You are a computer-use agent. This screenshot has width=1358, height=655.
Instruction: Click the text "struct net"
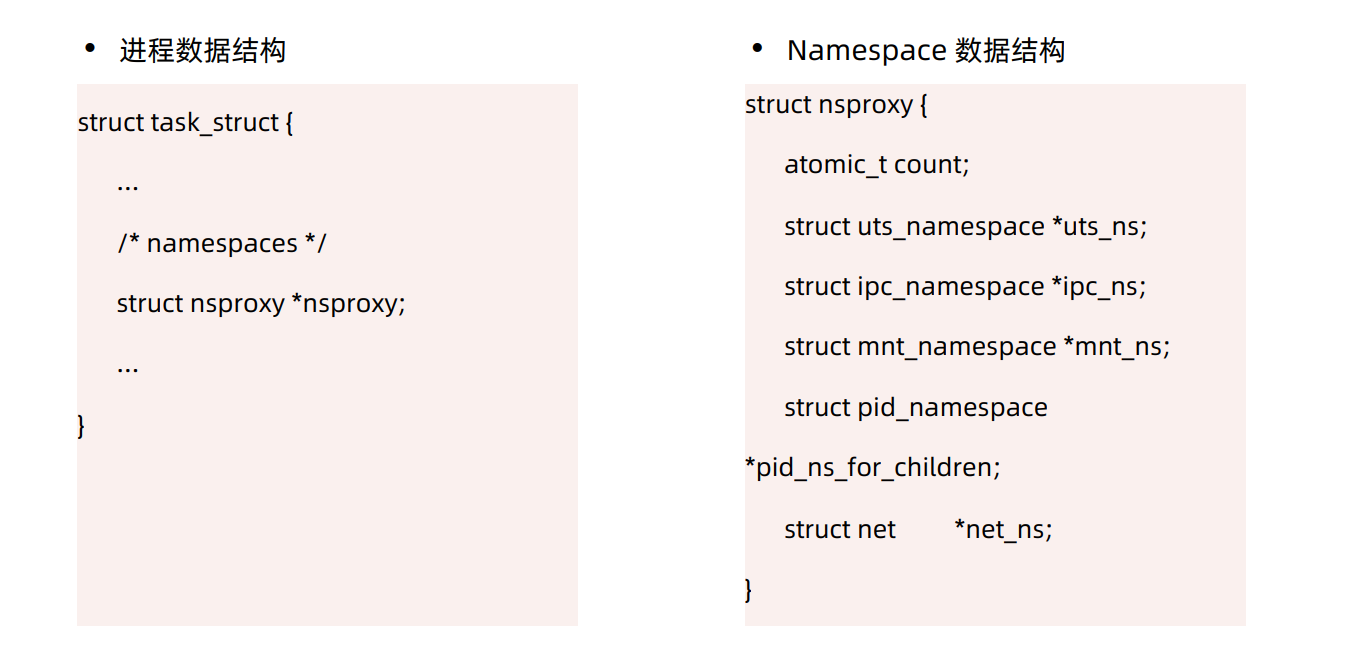[x=840, y=529]
